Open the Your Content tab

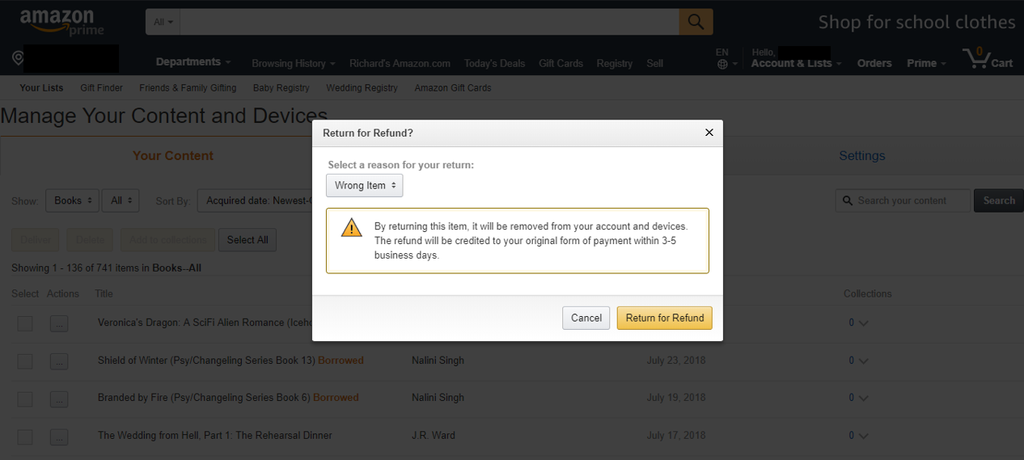tap(173, 156)
